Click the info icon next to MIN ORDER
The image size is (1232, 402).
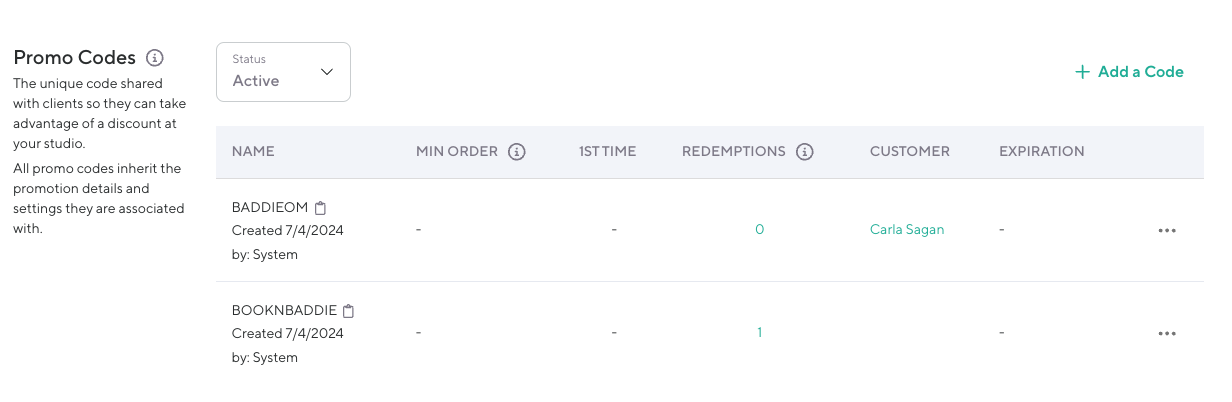coord(517,152)
